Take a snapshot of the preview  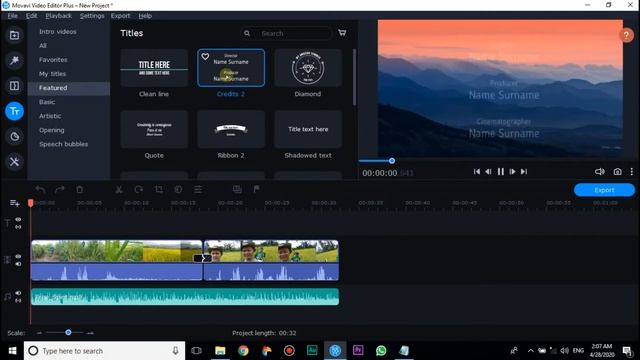coord(618,172)
